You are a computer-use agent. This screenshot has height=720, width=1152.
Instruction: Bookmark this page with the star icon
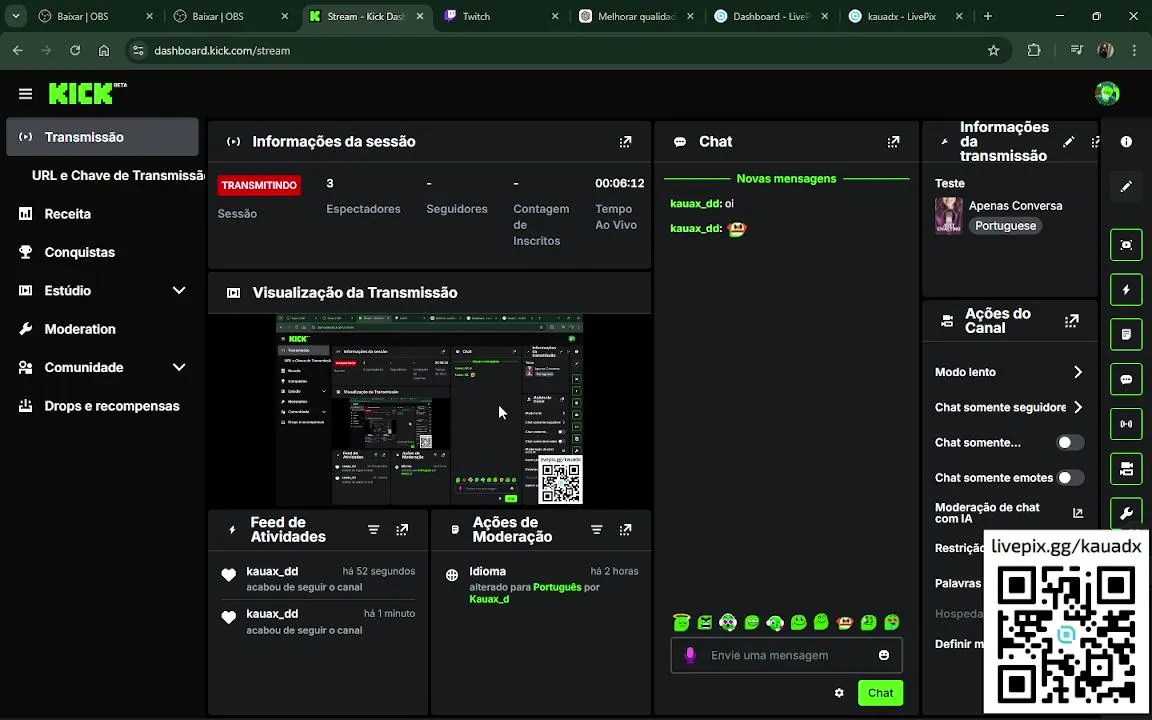click(x=993, y=51)
